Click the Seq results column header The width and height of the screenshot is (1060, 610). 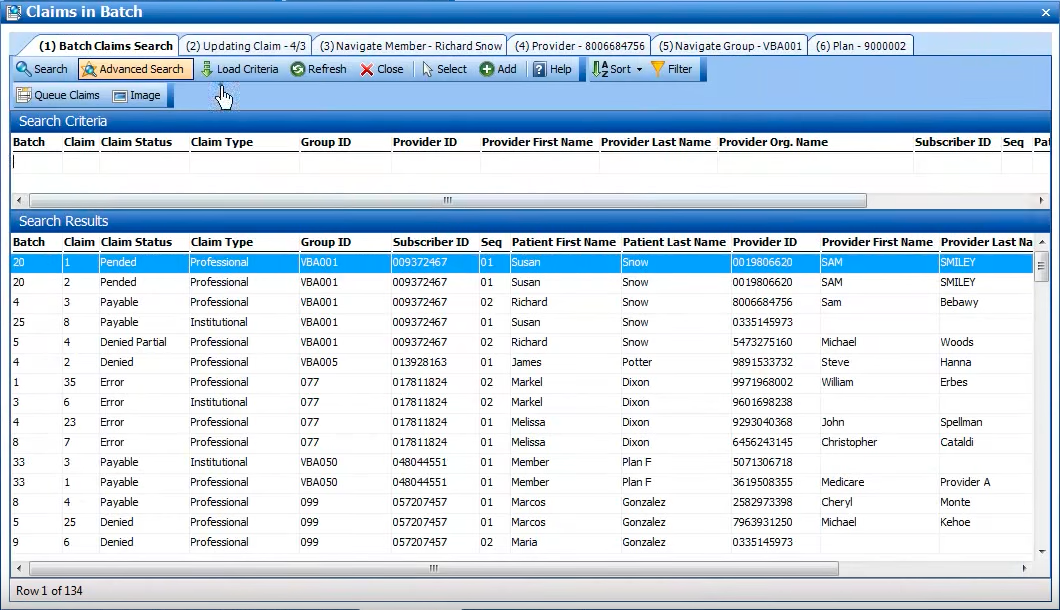pyautogui.click(x=491, y=242)
